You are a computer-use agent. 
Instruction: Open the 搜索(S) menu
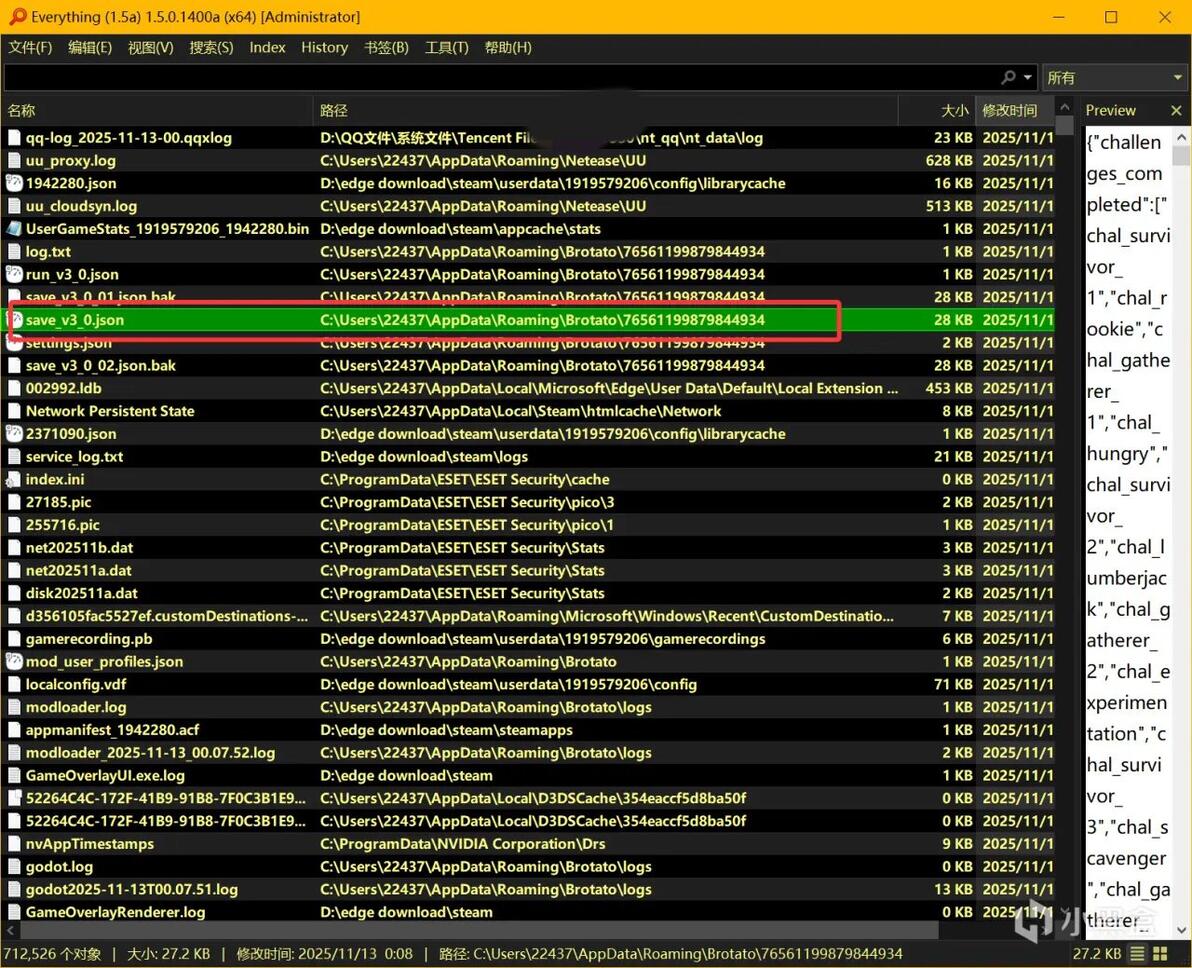[211, 48]
